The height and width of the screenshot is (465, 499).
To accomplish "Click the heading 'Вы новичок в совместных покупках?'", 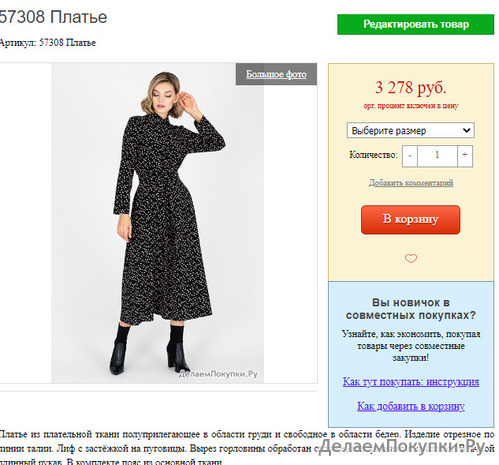I will click(411, 309).
